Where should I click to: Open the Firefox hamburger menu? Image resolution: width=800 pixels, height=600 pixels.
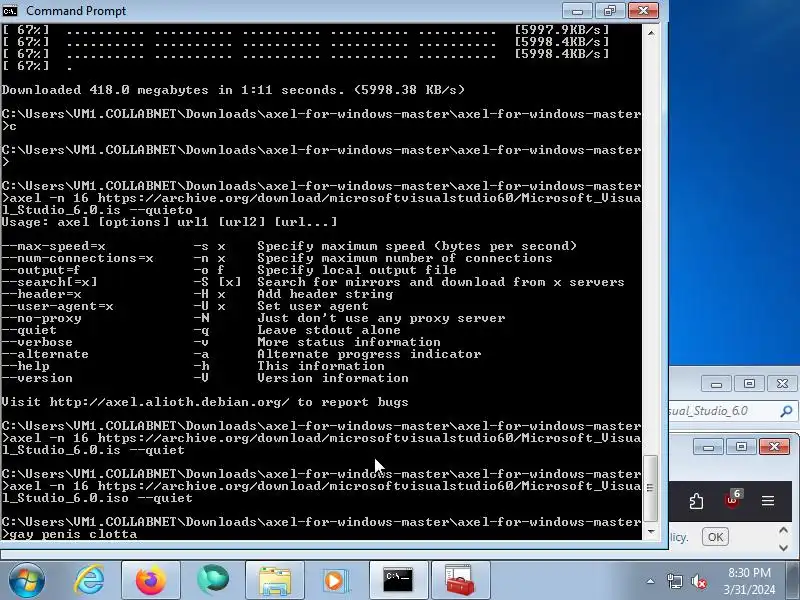[x=768, y=501]
